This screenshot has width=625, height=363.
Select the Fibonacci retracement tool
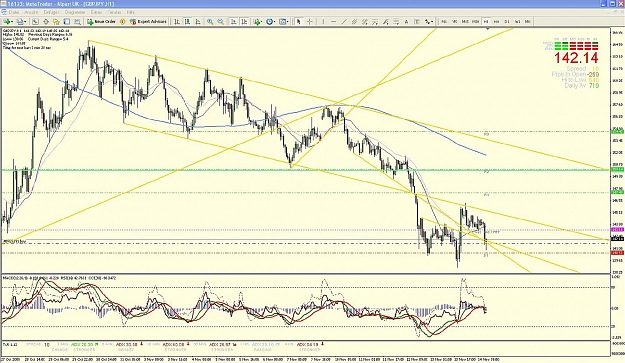pyautogui.click(x=375, y=22)
